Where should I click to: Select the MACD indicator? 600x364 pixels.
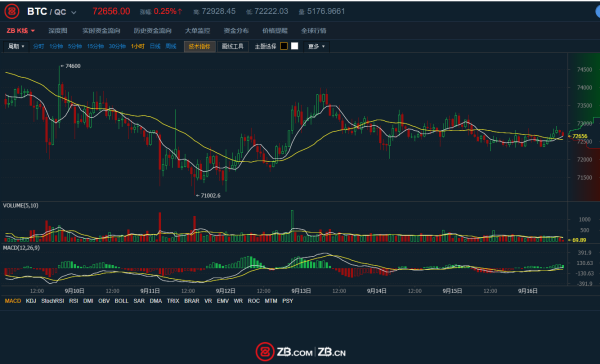tap(13, 301)
